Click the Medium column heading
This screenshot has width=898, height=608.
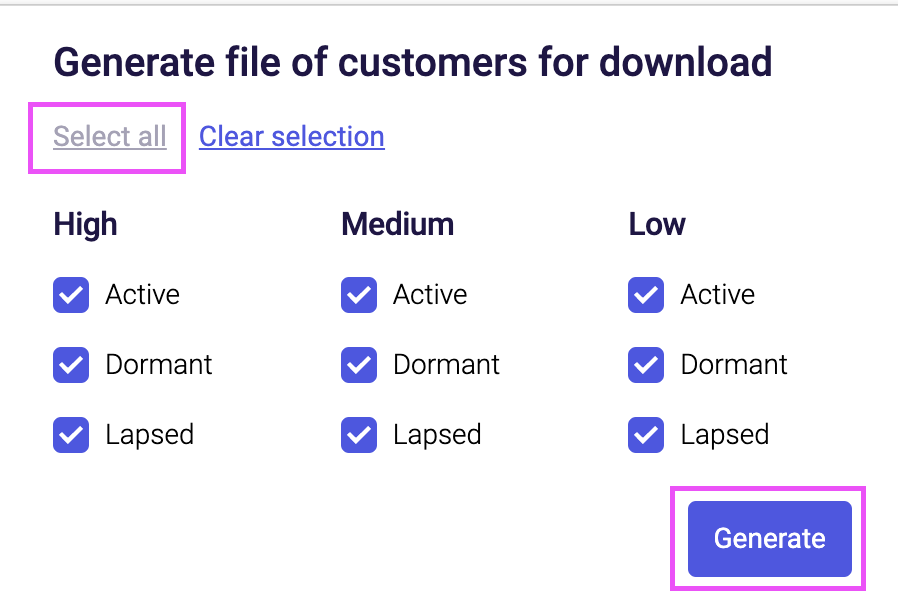pyautogui.click(x=397, y=224)
